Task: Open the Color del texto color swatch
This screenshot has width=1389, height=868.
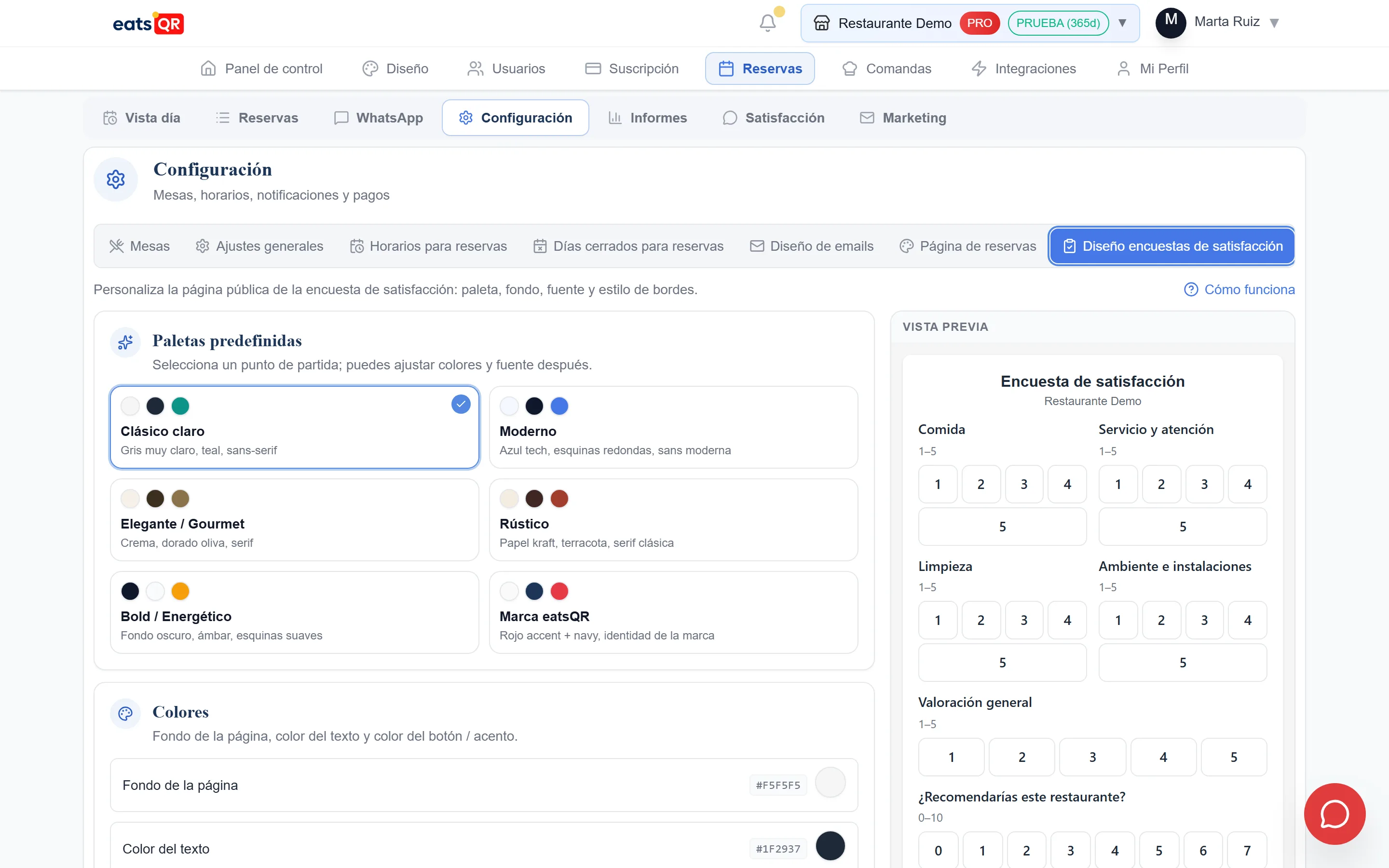Action: point(830,846)
